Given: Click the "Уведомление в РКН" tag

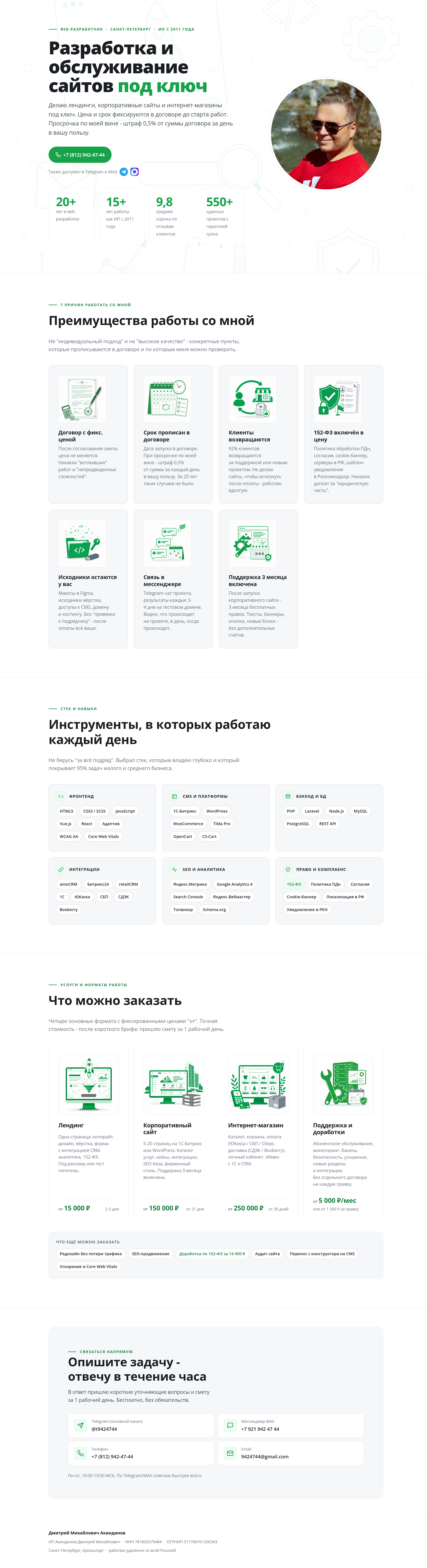Looking at the screenshot, I should pyautogui.click(x=307, y=909).
